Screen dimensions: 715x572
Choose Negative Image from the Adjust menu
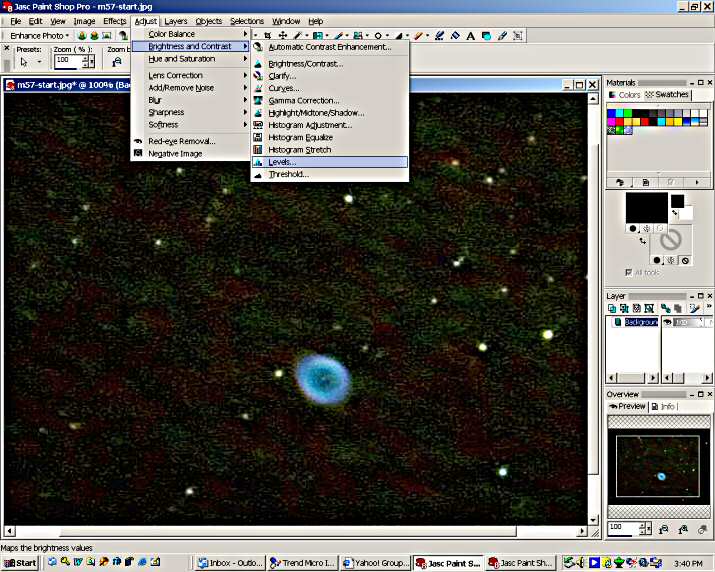click(x=191, y=154)
